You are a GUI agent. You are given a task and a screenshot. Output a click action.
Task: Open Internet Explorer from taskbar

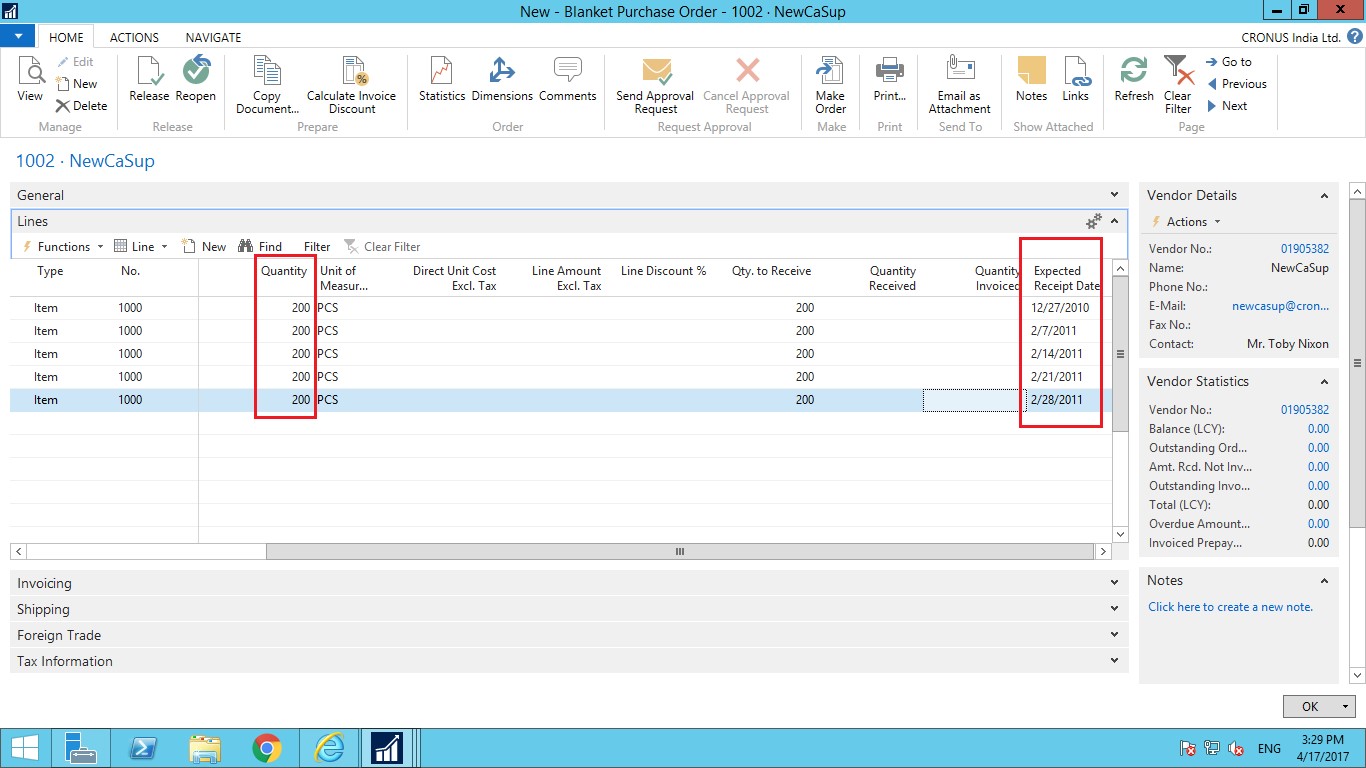tap(328, 748)
